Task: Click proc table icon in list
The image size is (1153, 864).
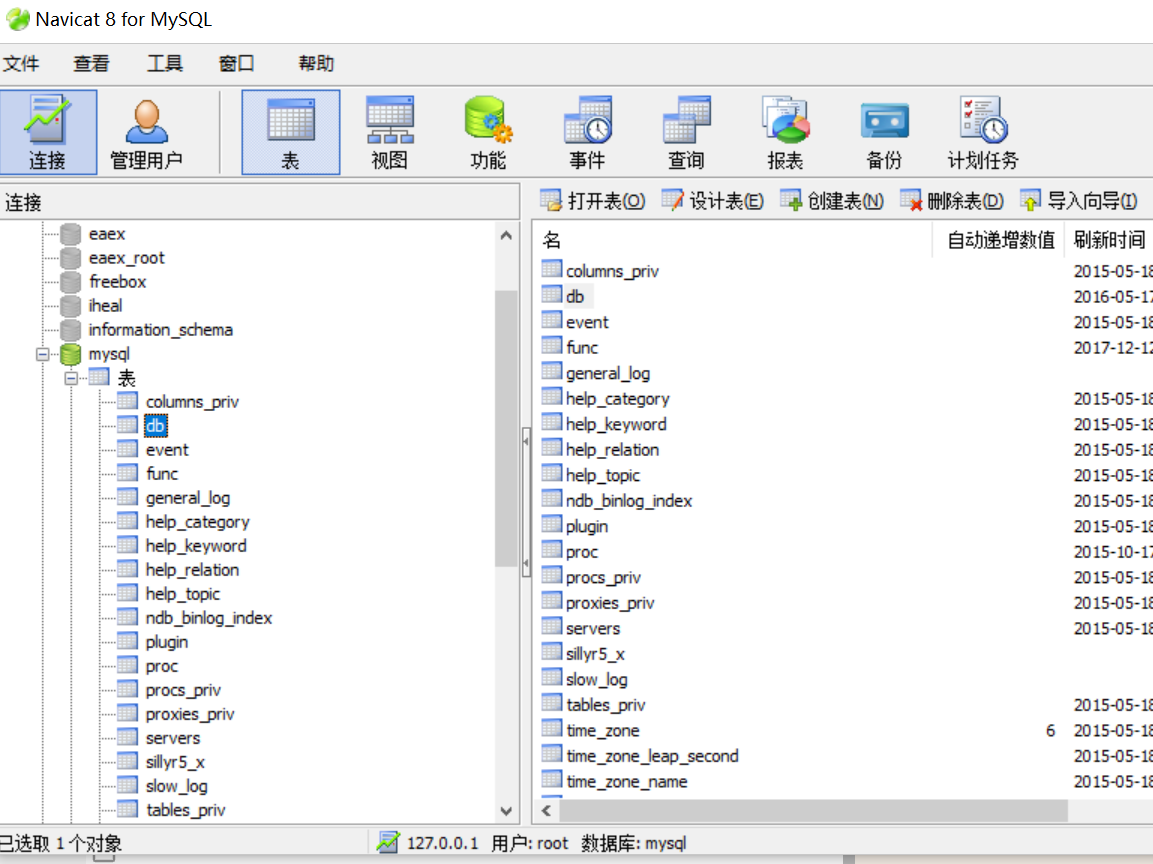Action: pos(551,550)
